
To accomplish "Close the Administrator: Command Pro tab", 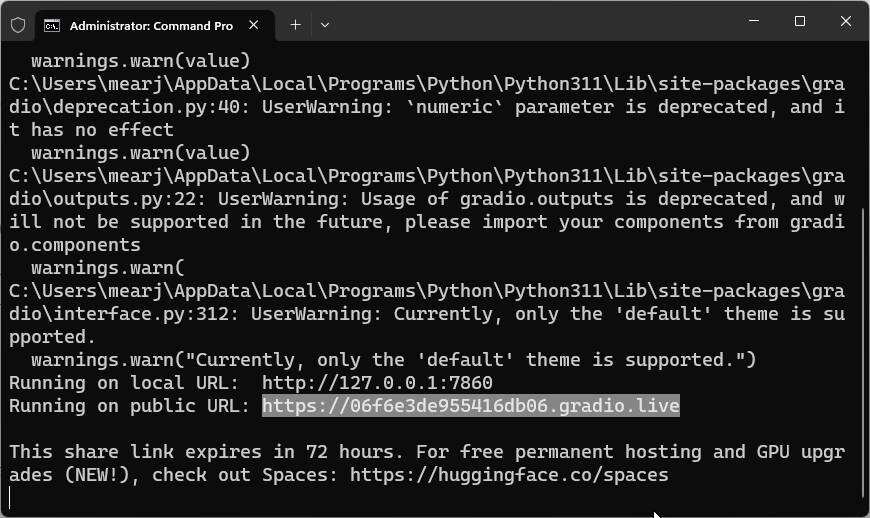I will [x=254, y=25].
